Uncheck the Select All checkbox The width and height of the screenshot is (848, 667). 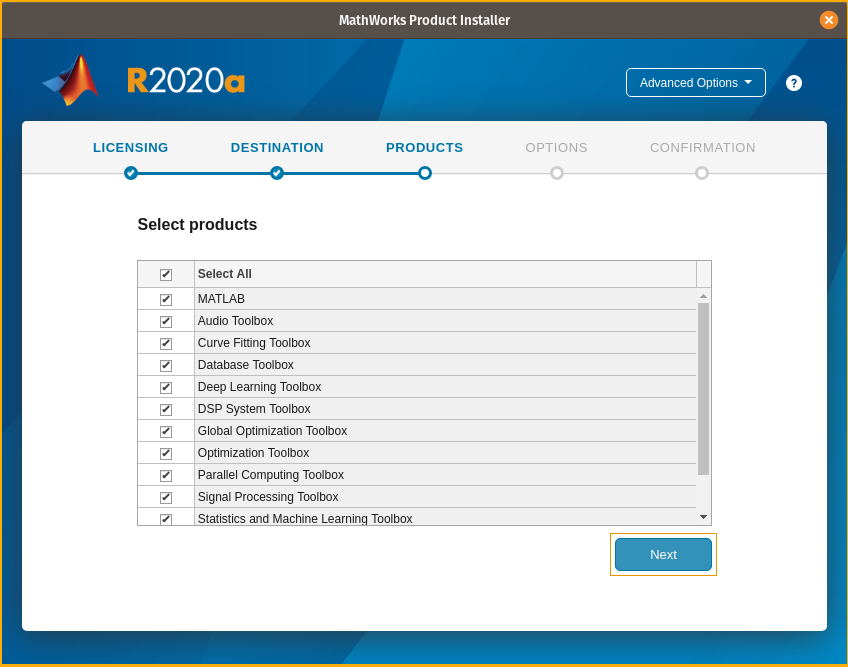(x=165, y=273)
